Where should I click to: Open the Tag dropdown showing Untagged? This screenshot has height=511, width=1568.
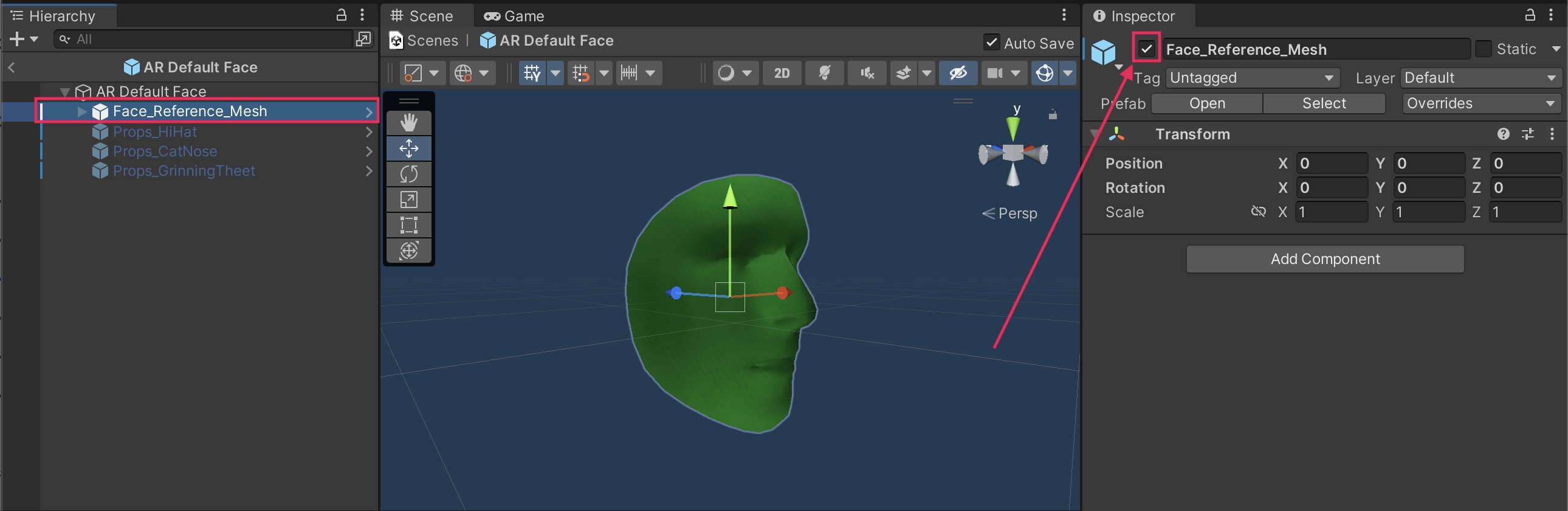(x=1252, y=78)
